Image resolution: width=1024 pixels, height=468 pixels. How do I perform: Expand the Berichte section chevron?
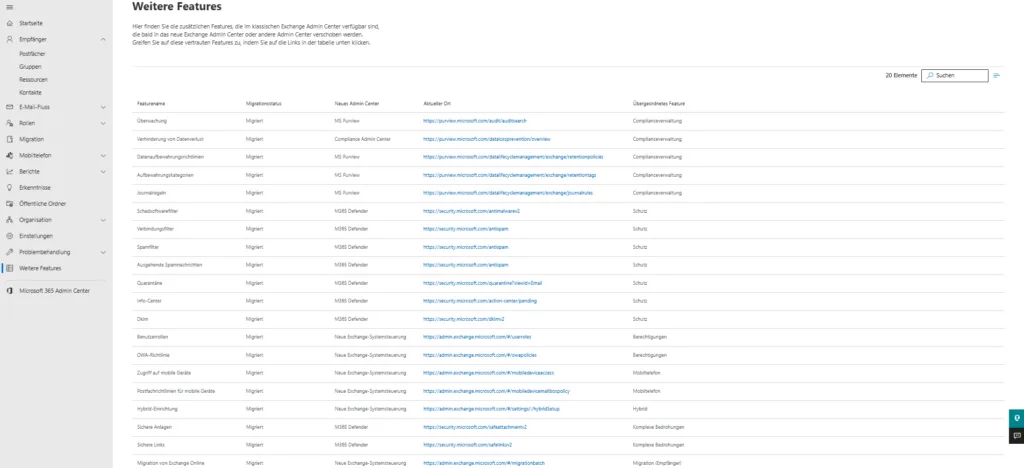[104, 171]
